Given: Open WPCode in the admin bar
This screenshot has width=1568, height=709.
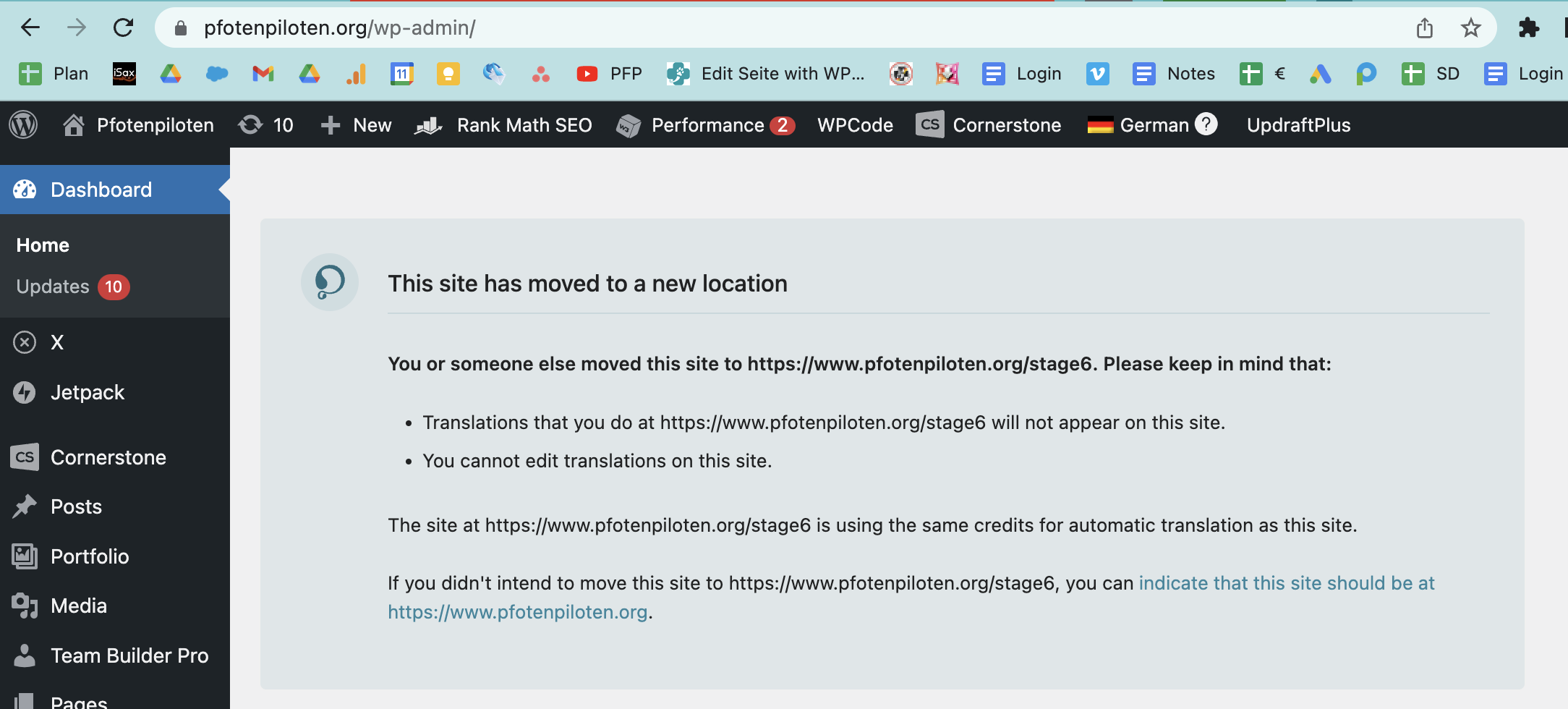Looking at the screenshot, I should (x=855, y=125).
